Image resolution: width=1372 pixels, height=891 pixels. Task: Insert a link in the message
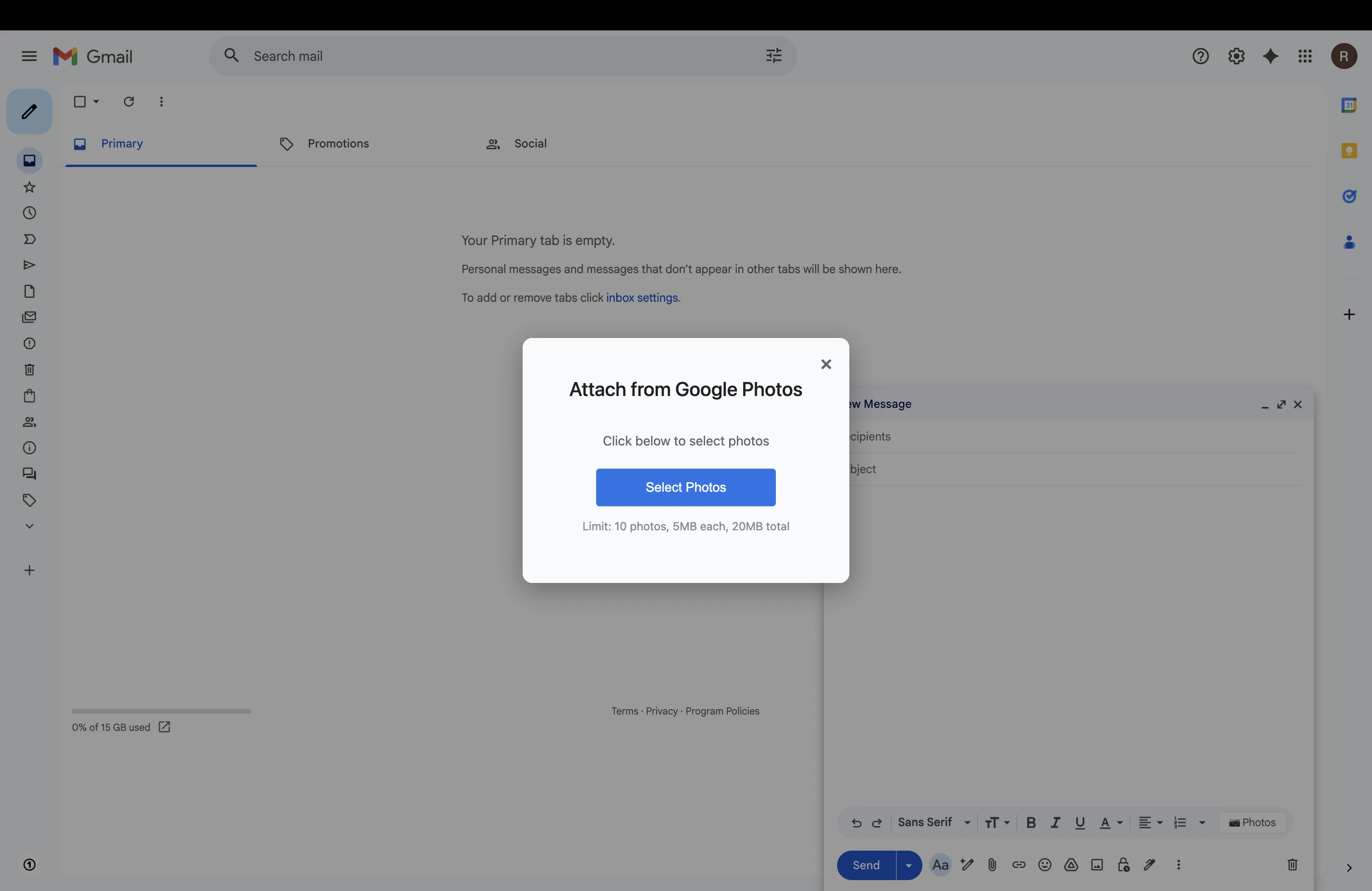(x=1019, y=865)
